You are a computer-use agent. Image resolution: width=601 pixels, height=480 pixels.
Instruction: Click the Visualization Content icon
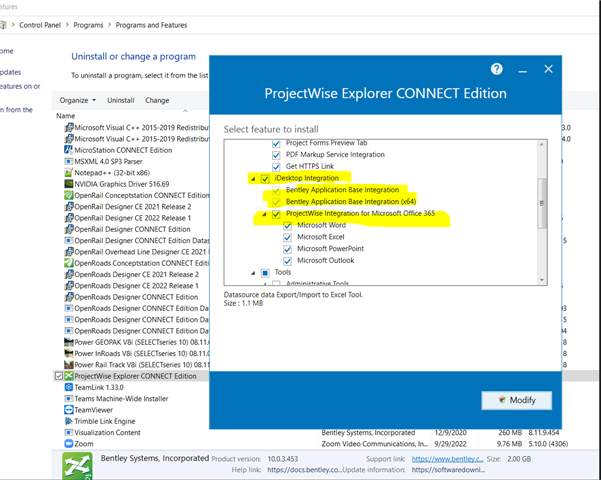[x=69, y=432]
